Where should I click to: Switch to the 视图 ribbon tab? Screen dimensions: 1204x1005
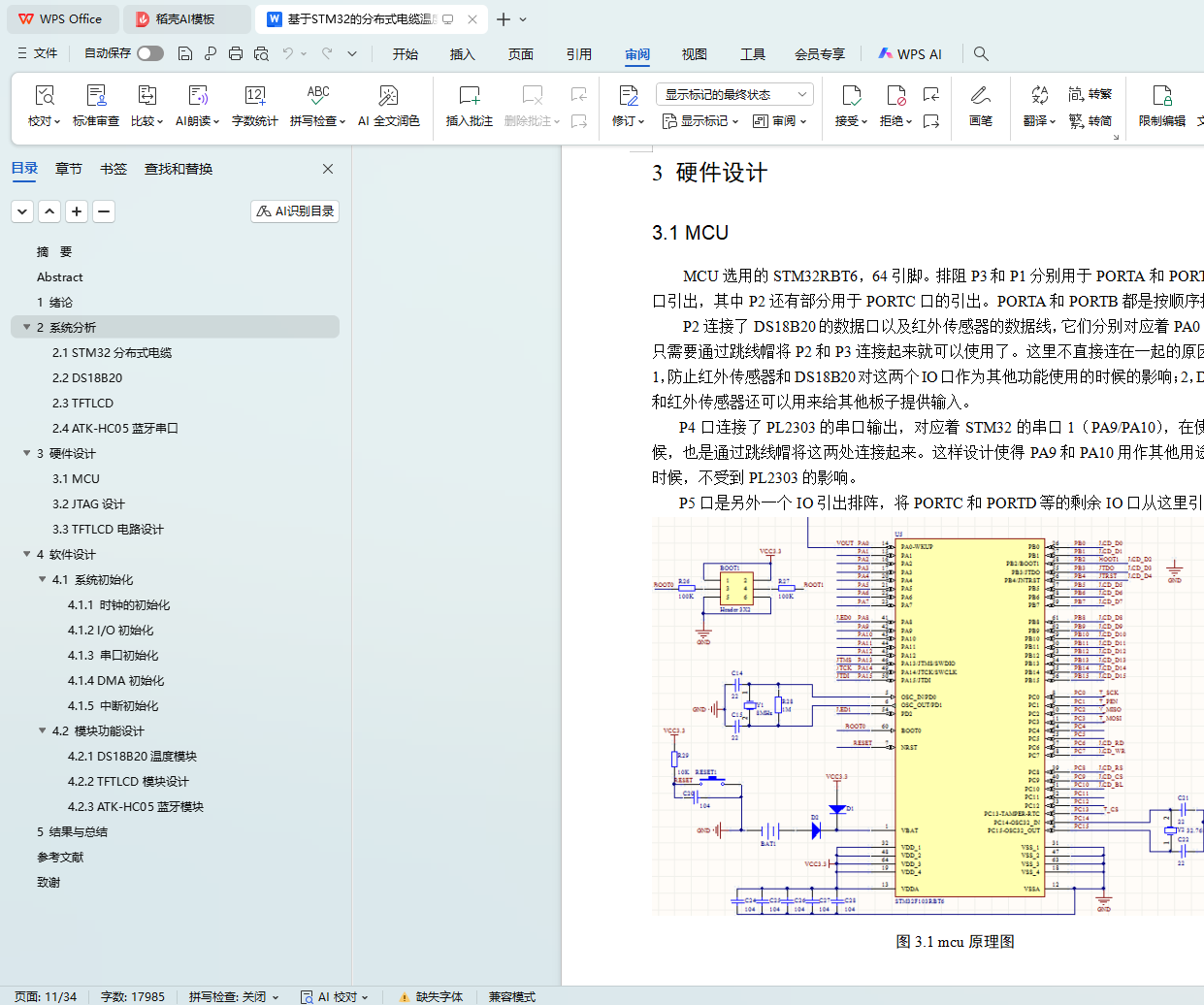pos(694,54)
